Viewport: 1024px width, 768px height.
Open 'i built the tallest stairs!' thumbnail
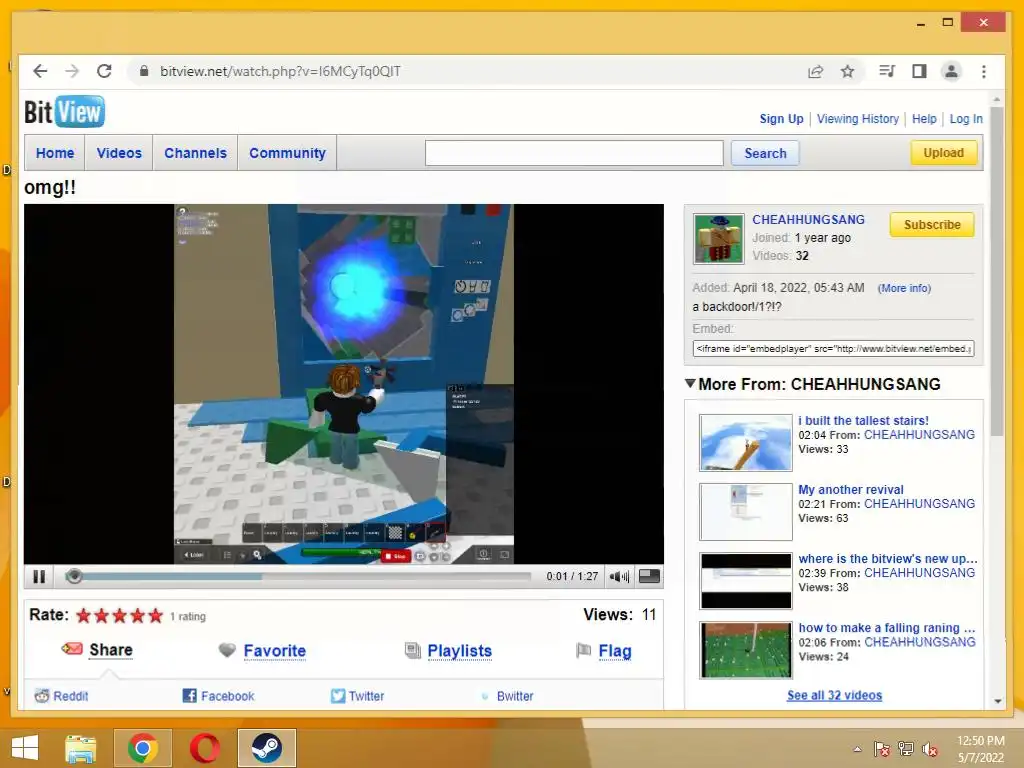[746, 443]
